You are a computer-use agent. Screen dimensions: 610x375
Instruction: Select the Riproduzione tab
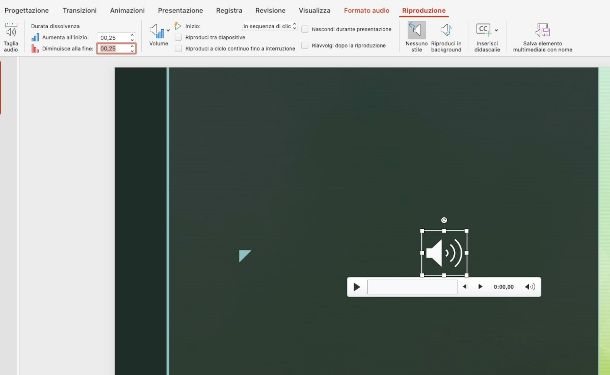424,11
